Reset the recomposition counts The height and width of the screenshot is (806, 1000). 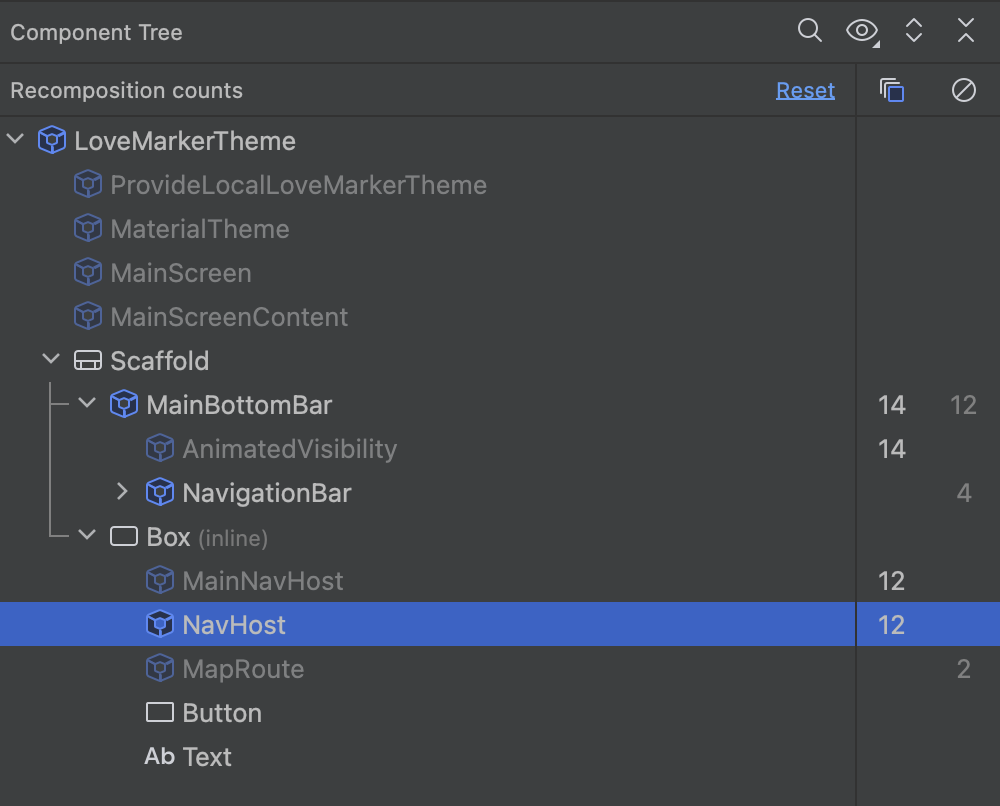coord(805,91)
